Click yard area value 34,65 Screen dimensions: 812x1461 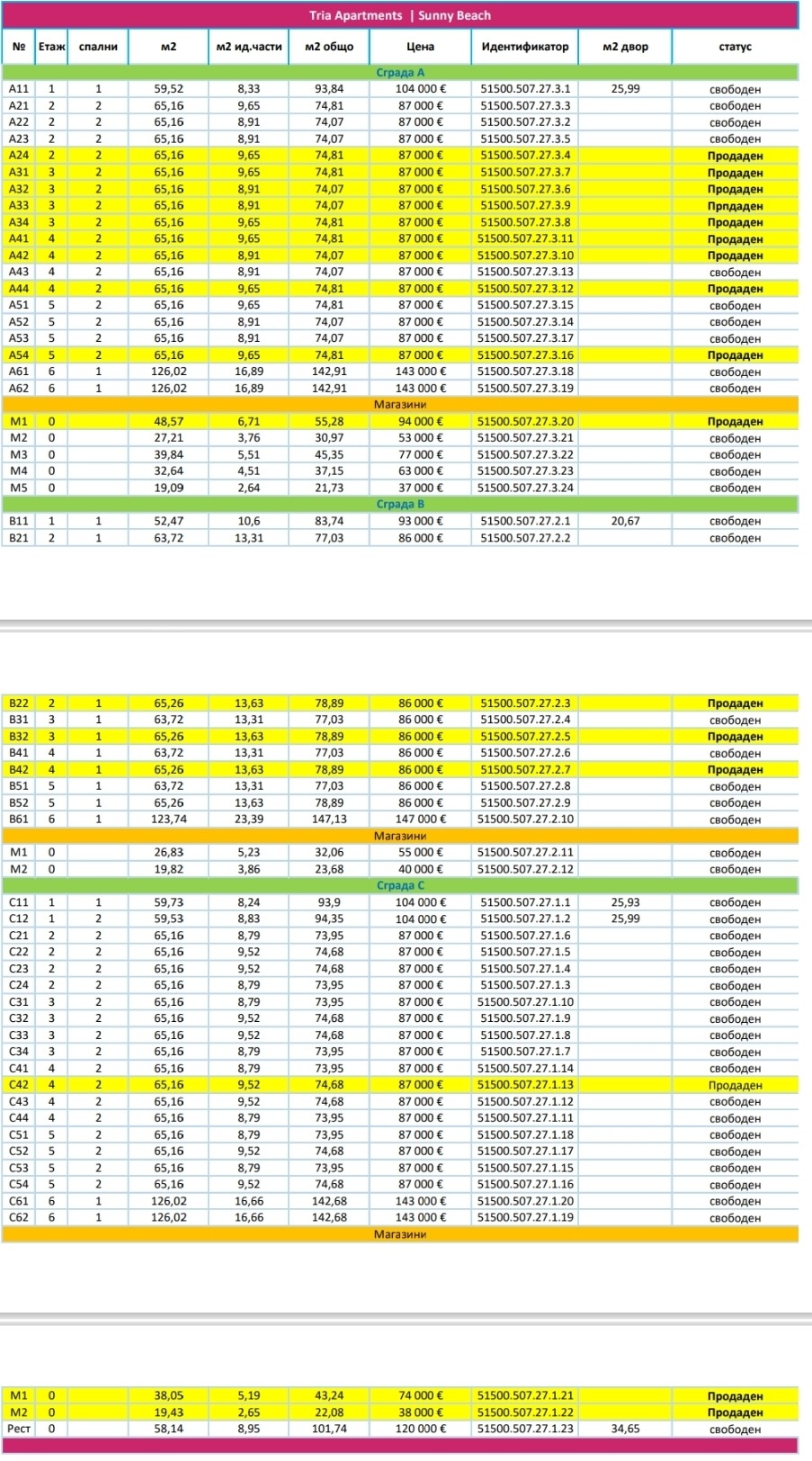pos(624,1429)
